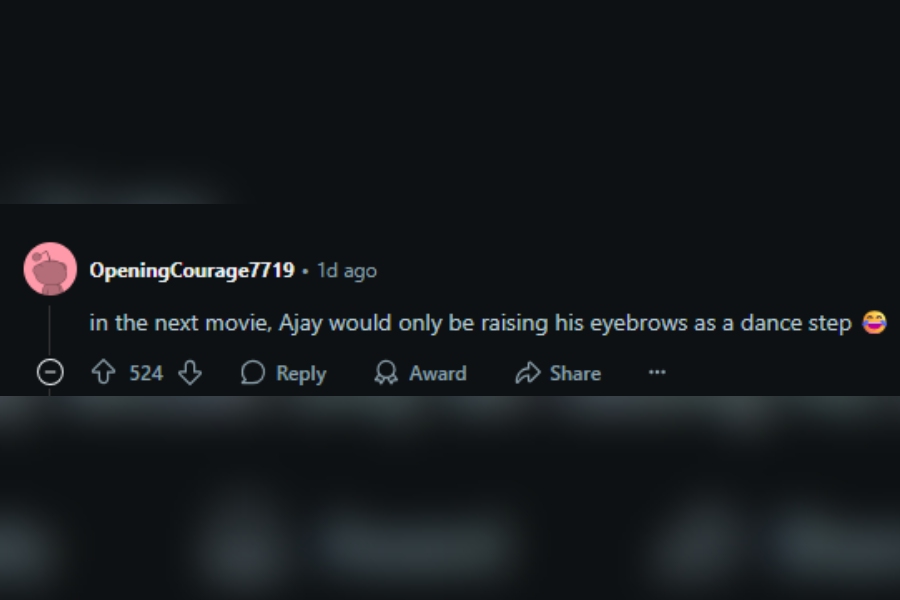Click the vertical thread line below avatar
Image resolution: width=900 pixels, height=600 pixels.
49,330
